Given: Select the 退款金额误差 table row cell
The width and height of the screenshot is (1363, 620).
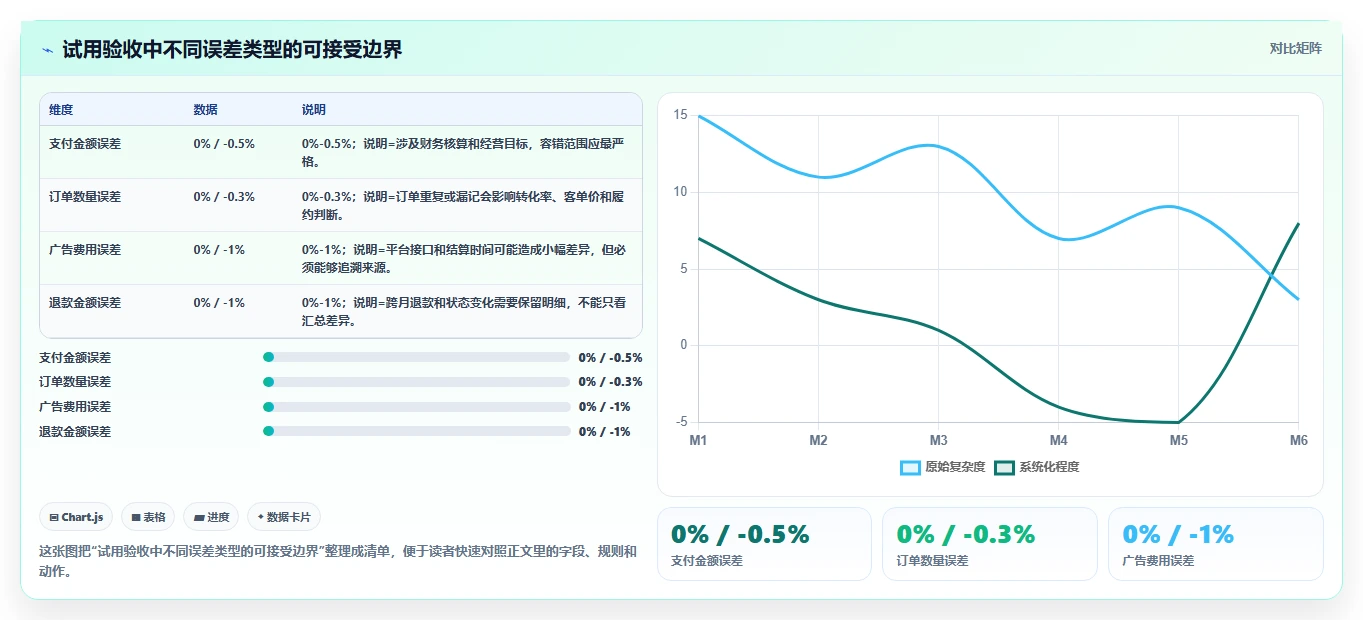Looking at the screenshot, I should pos(85,303).
